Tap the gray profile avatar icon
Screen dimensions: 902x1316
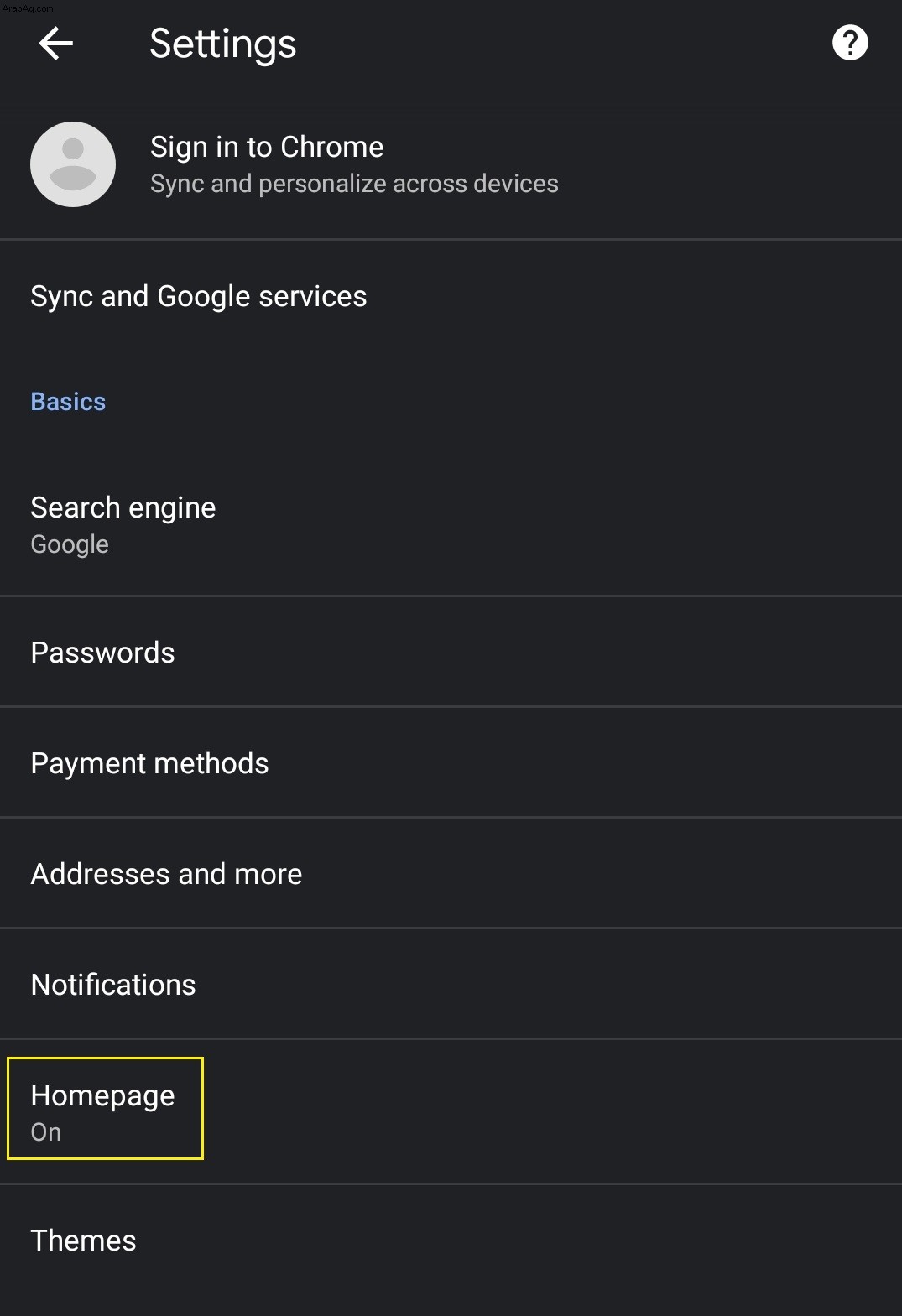(73, 164)
